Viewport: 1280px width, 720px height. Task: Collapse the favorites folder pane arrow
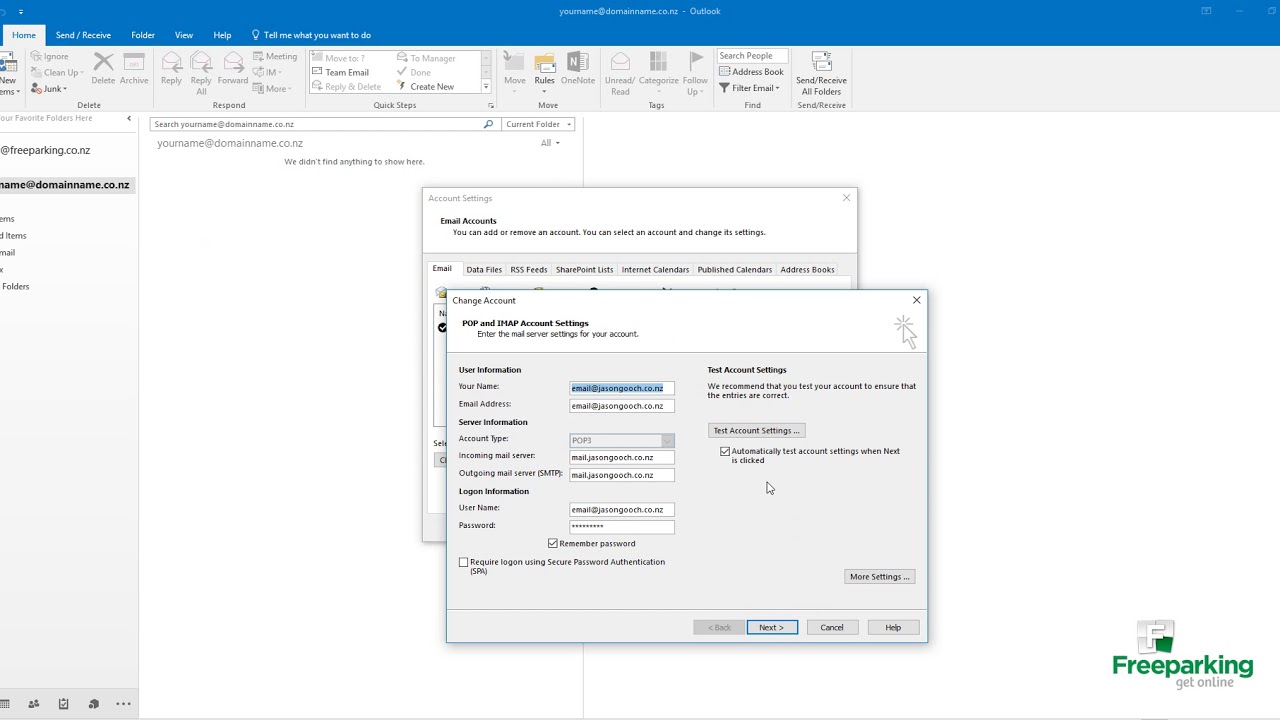(x=129, y=118)
